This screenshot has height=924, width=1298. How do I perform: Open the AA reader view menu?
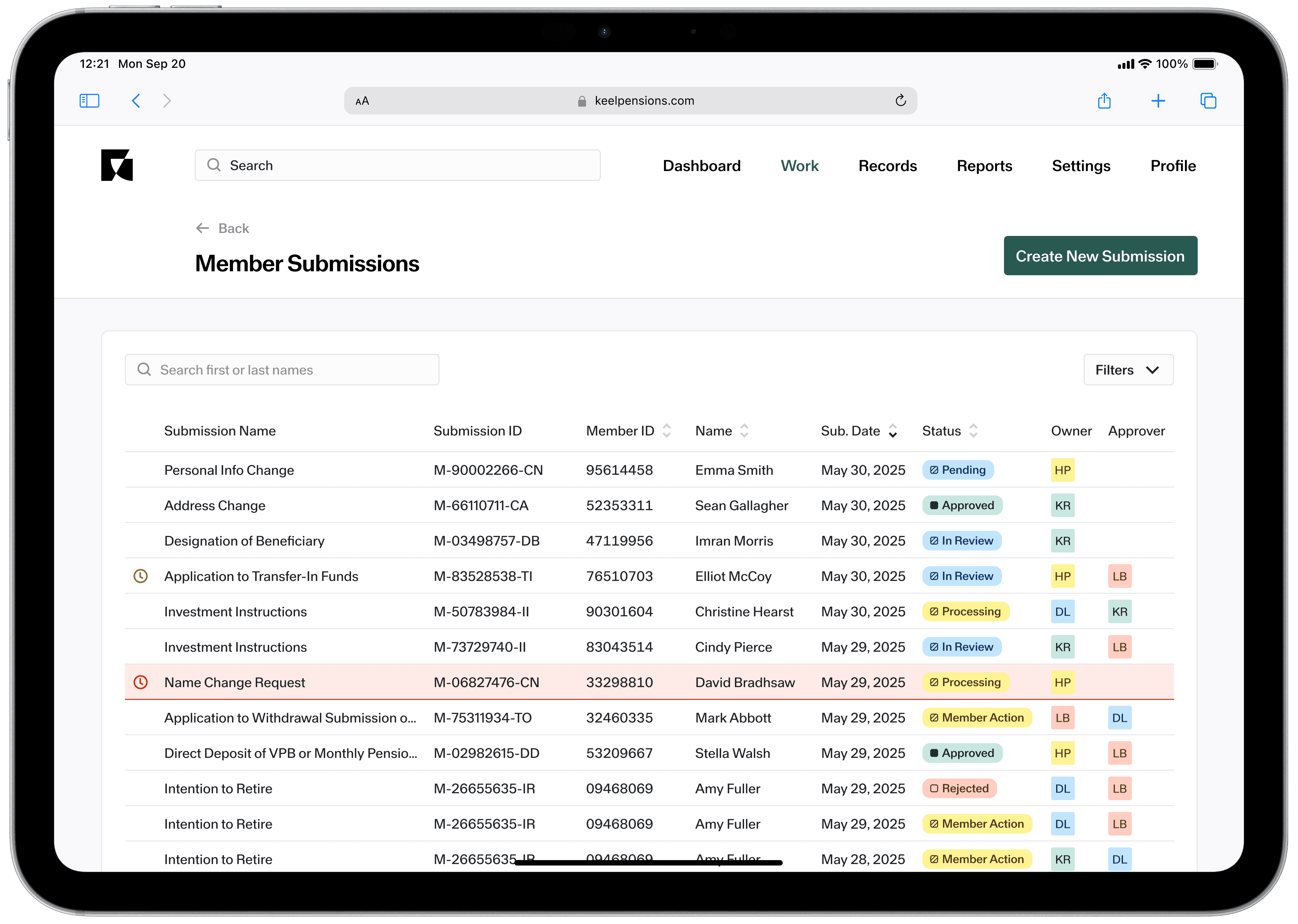point(362,101)
